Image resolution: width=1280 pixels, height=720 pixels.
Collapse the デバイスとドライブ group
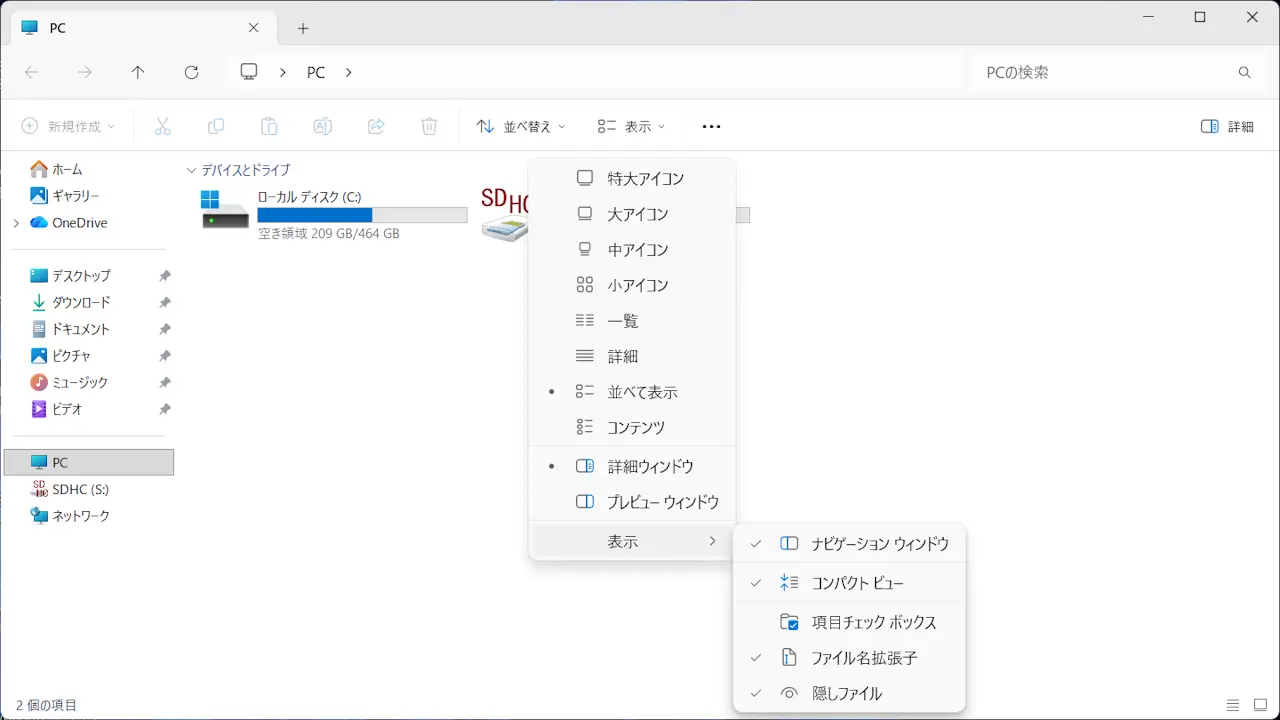click(192, 170)
